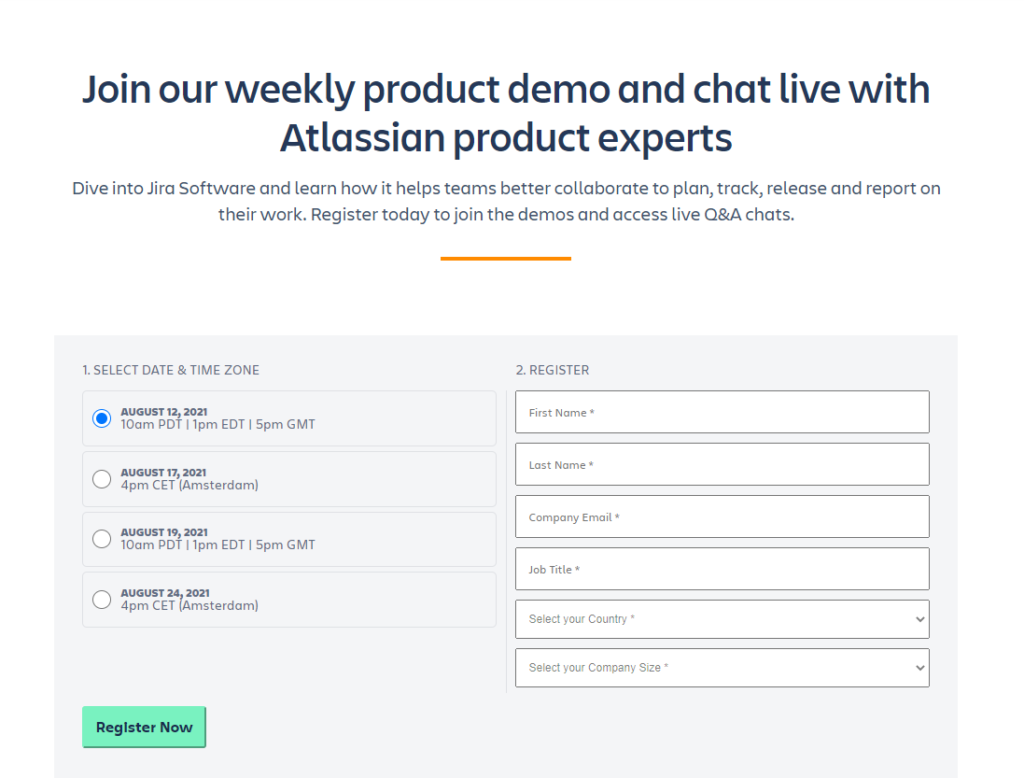Select the August 12, 2021 session

click(x=101, y=418)
